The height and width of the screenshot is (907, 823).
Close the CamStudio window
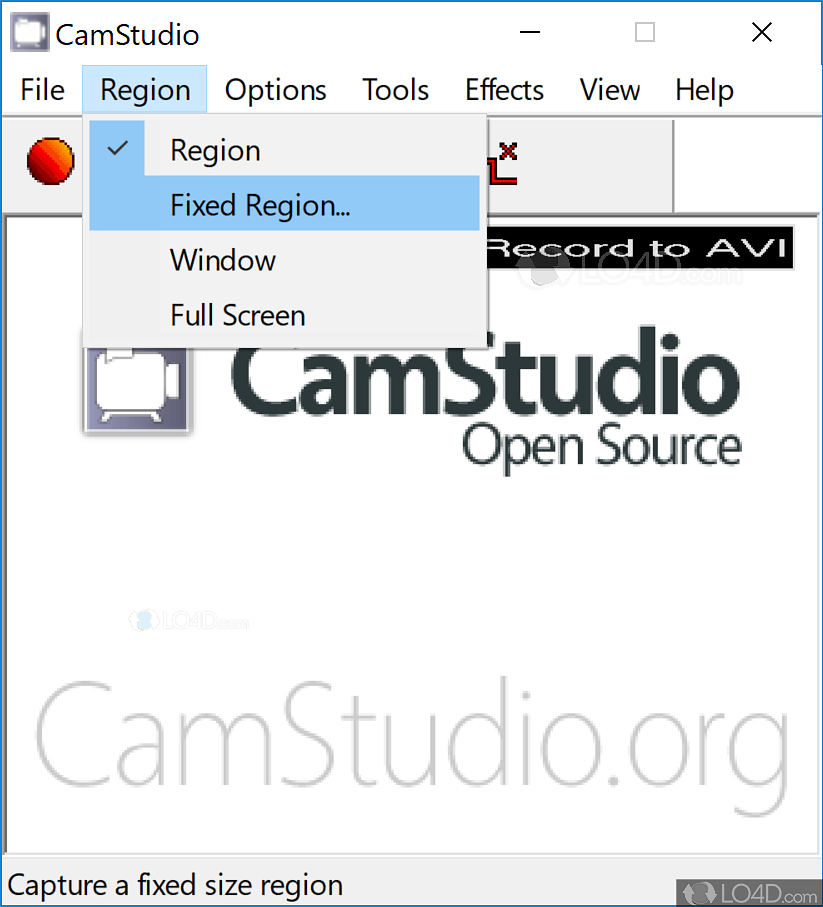762,32
